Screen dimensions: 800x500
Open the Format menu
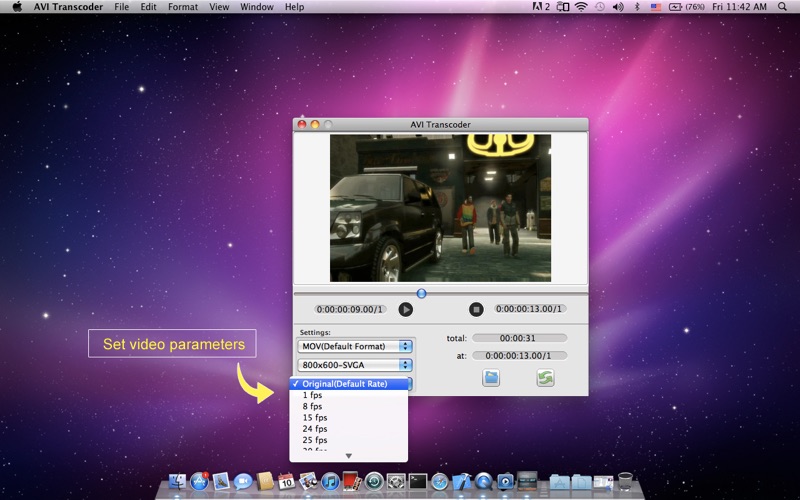183,7
